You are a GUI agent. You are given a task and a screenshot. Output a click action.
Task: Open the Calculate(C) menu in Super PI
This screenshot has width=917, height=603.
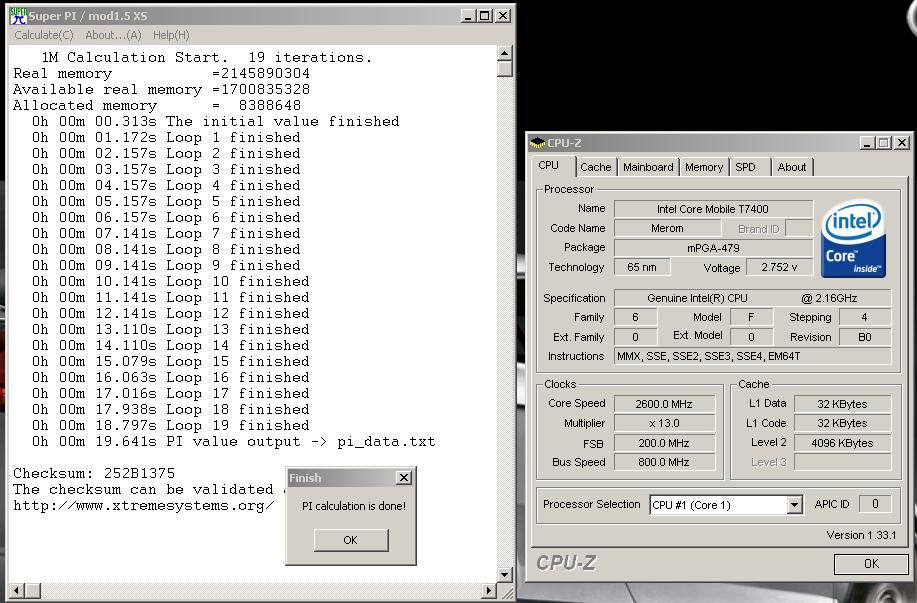(44, 35)
